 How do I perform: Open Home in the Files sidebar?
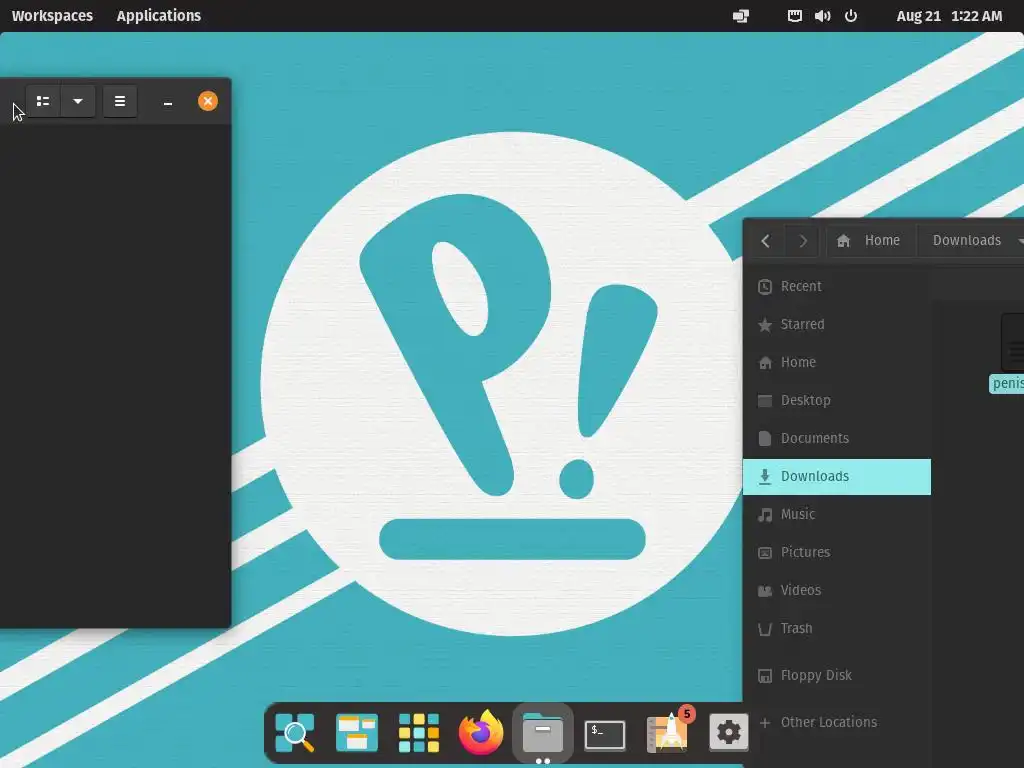(x=837, y=362)
